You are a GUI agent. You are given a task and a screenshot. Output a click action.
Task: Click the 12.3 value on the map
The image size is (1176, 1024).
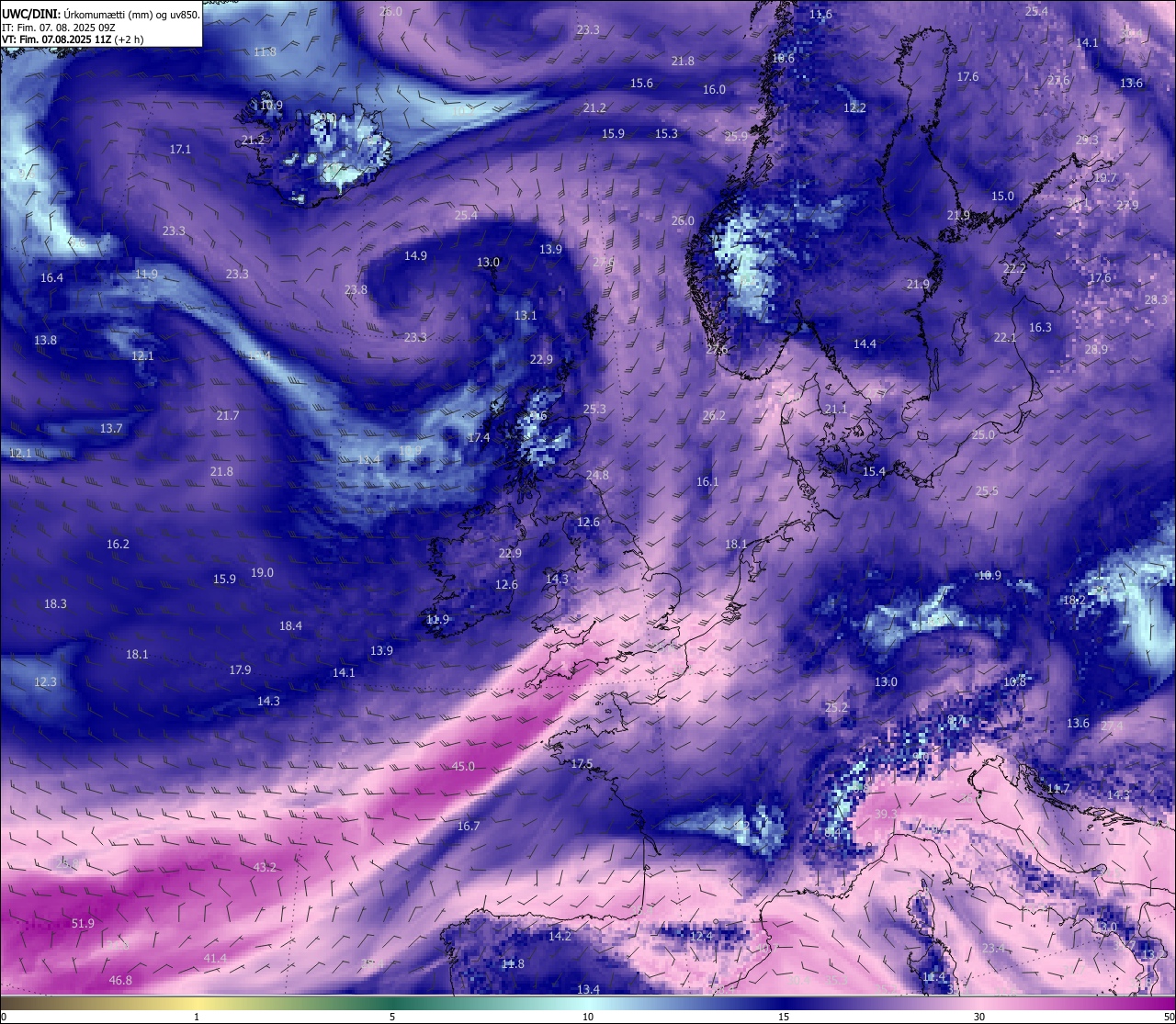[x=45, y=682]
